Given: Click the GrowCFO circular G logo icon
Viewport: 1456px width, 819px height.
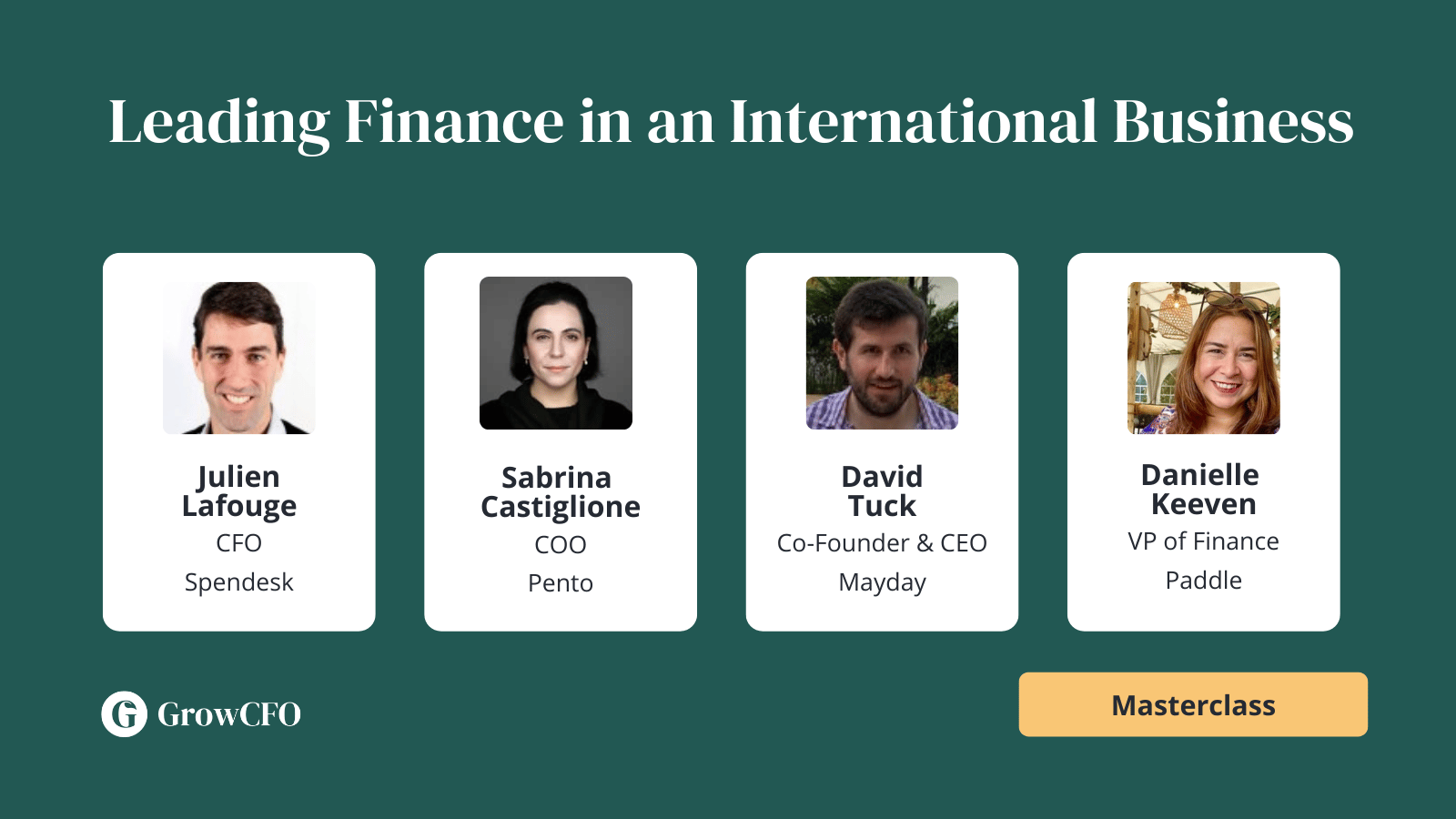Looking at the screenshot, I should tap(124, 713).
